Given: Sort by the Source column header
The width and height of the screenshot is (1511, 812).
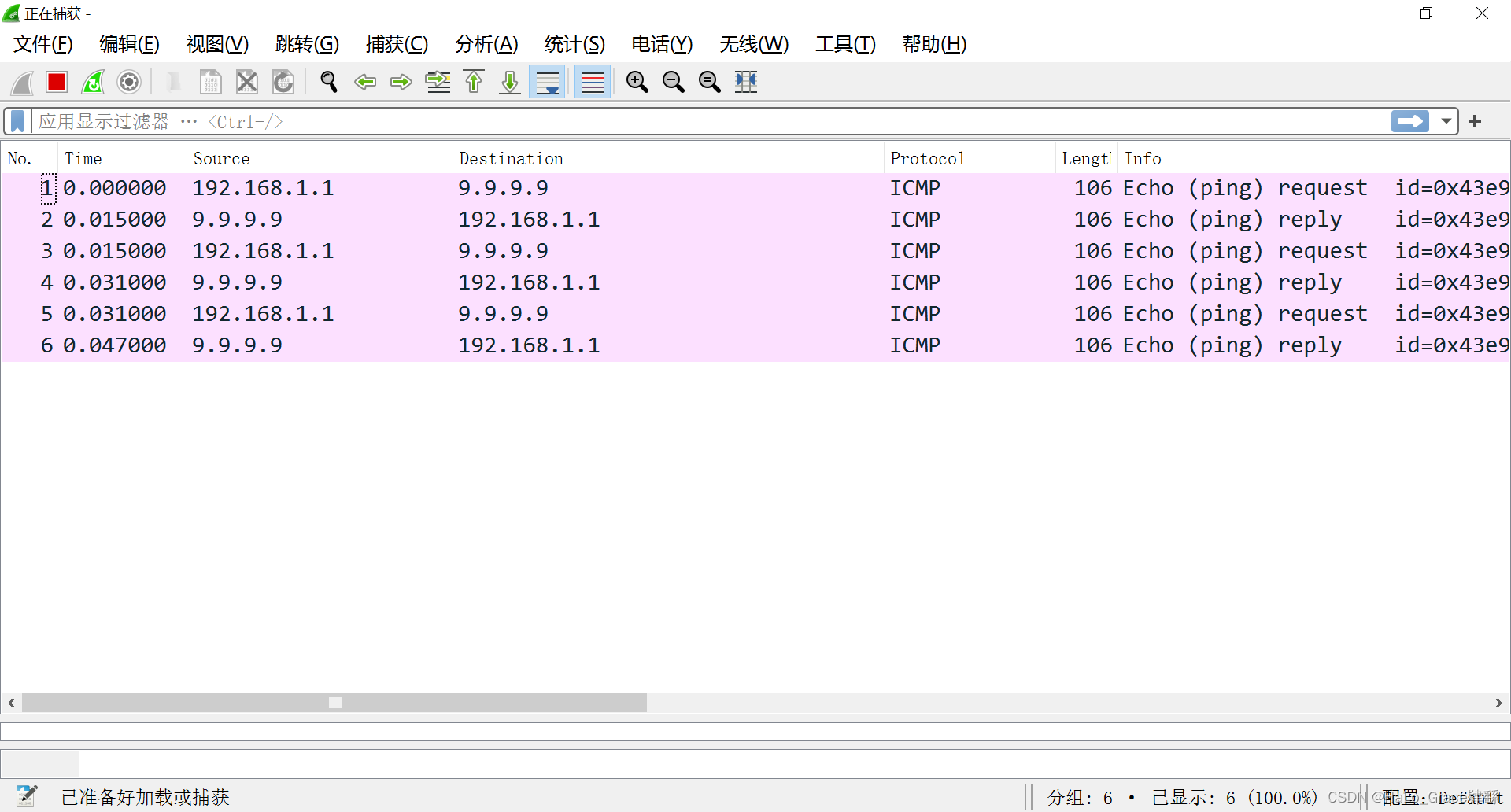Looking at the screenshot, I should click(x=320, y=159).
